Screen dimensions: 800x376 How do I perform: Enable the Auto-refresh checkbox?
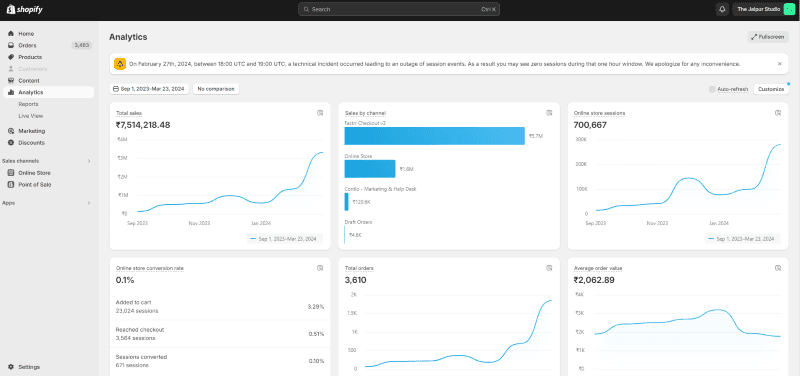coord(712,89)
